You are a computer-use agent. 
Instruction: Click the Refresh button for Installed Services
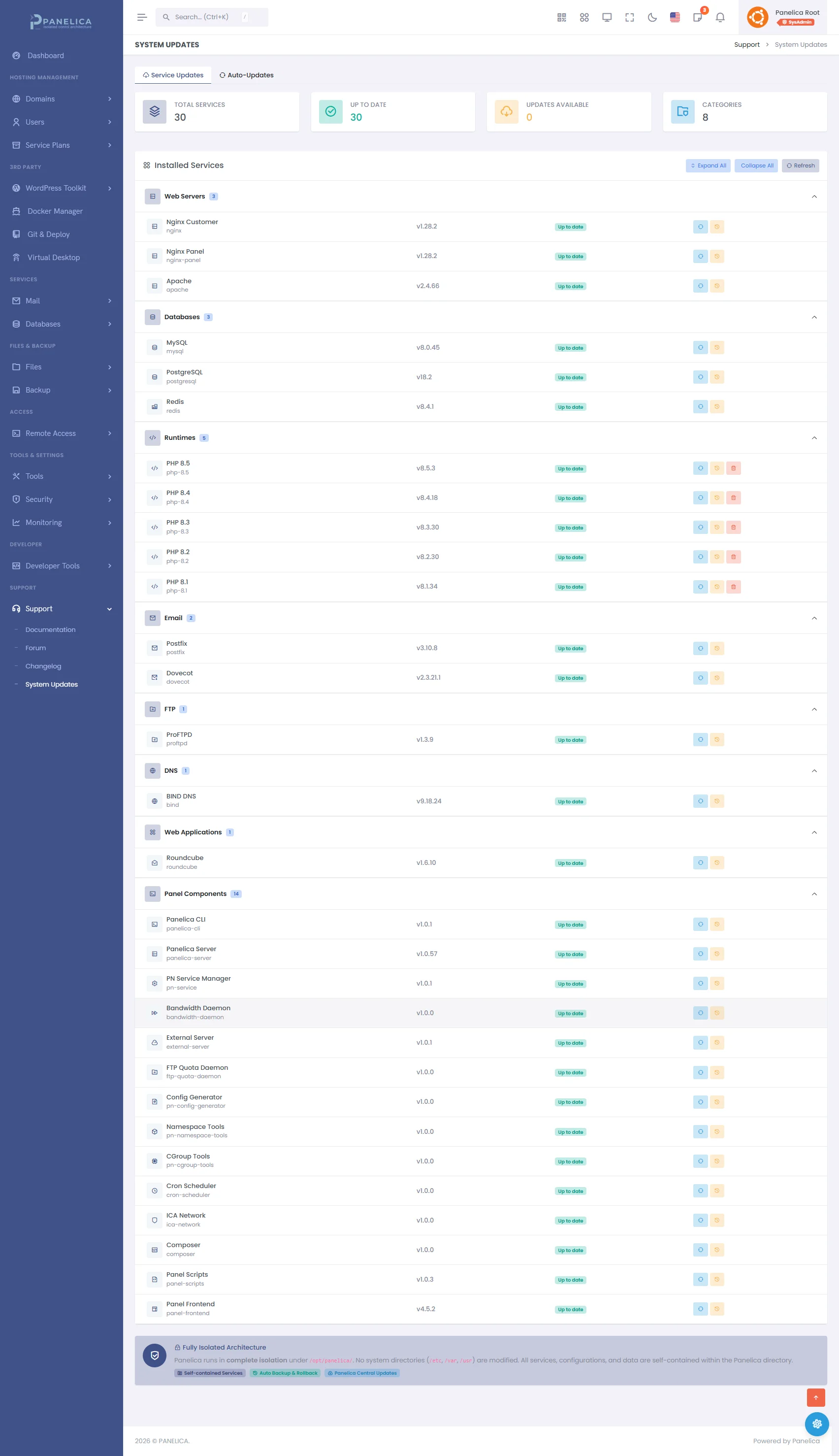[800, 165]
